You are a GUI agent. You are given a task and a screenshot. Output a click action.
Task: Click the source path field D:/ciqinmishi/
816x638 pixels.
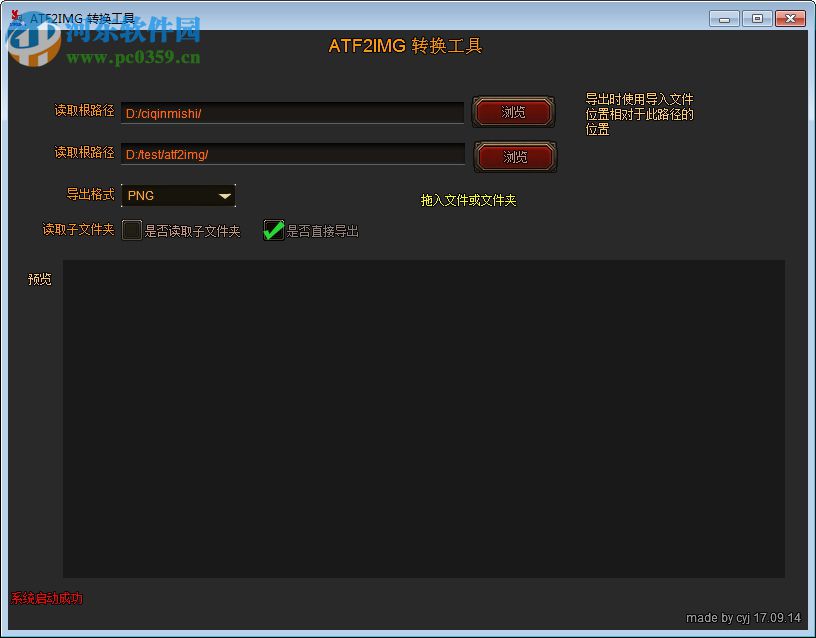[x=292, y=113]
